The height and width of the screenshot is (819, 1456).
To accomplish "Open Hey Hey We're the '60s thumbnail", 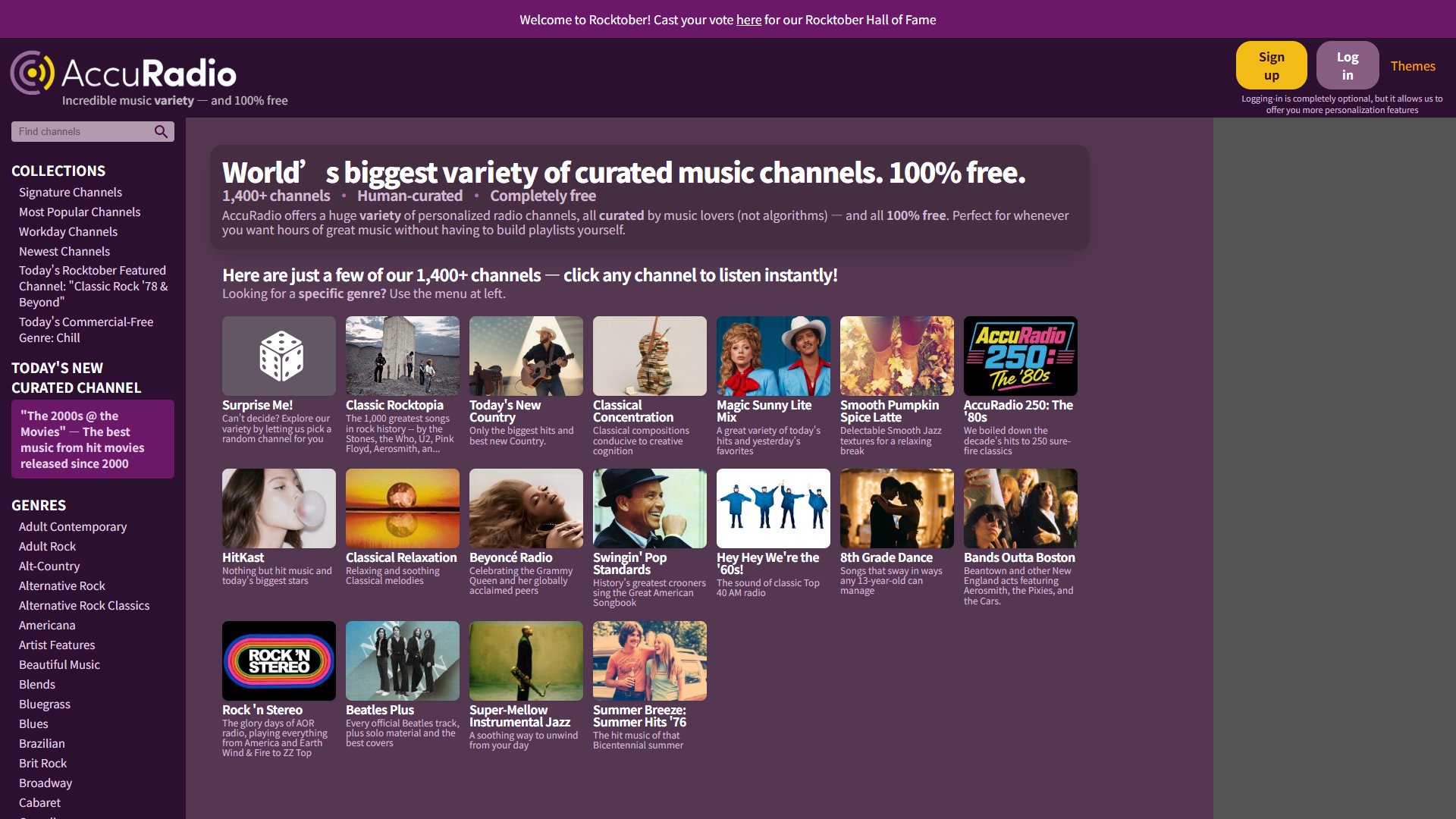I will click(773, 508).
